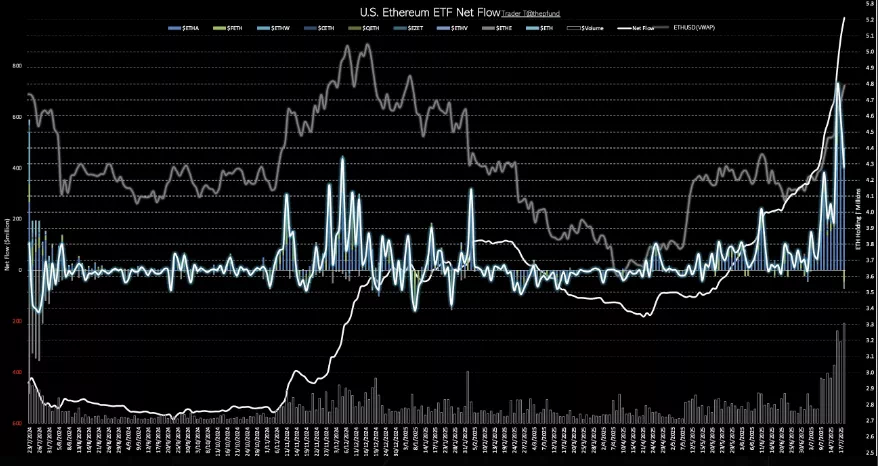878x466 pixels.
Task: Select the $Volume legend entry
Action: click(585, 28)
